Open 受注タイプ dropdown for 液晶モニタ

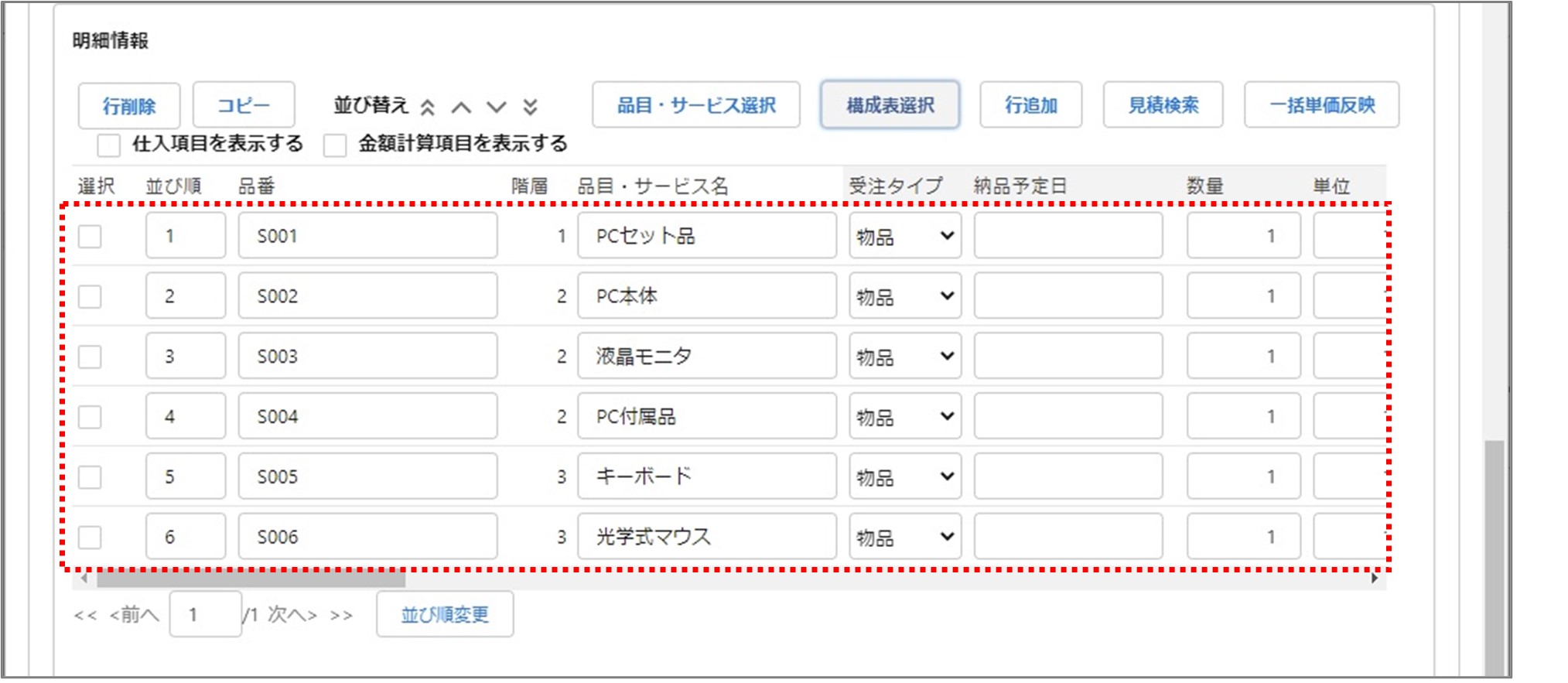click(905, 357)
